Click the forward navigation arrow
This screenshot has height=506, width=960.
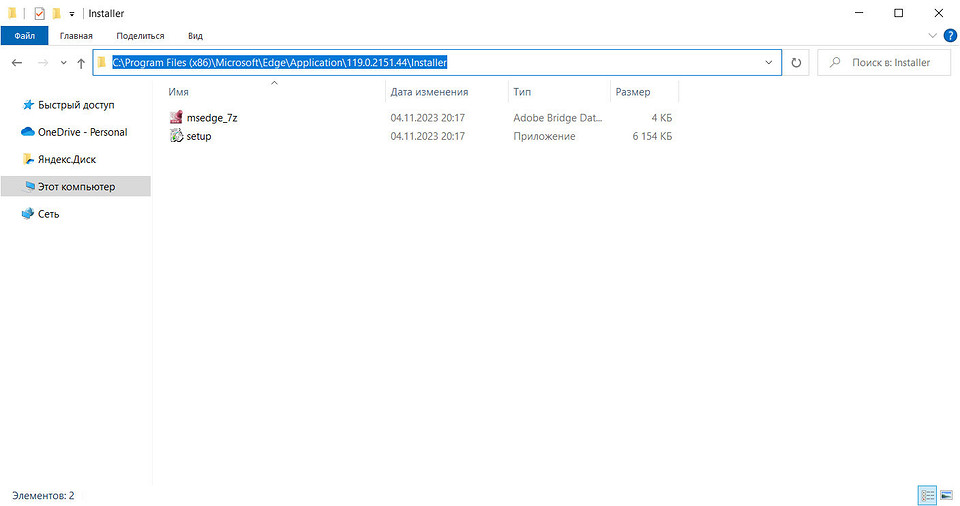coord(43,62)
